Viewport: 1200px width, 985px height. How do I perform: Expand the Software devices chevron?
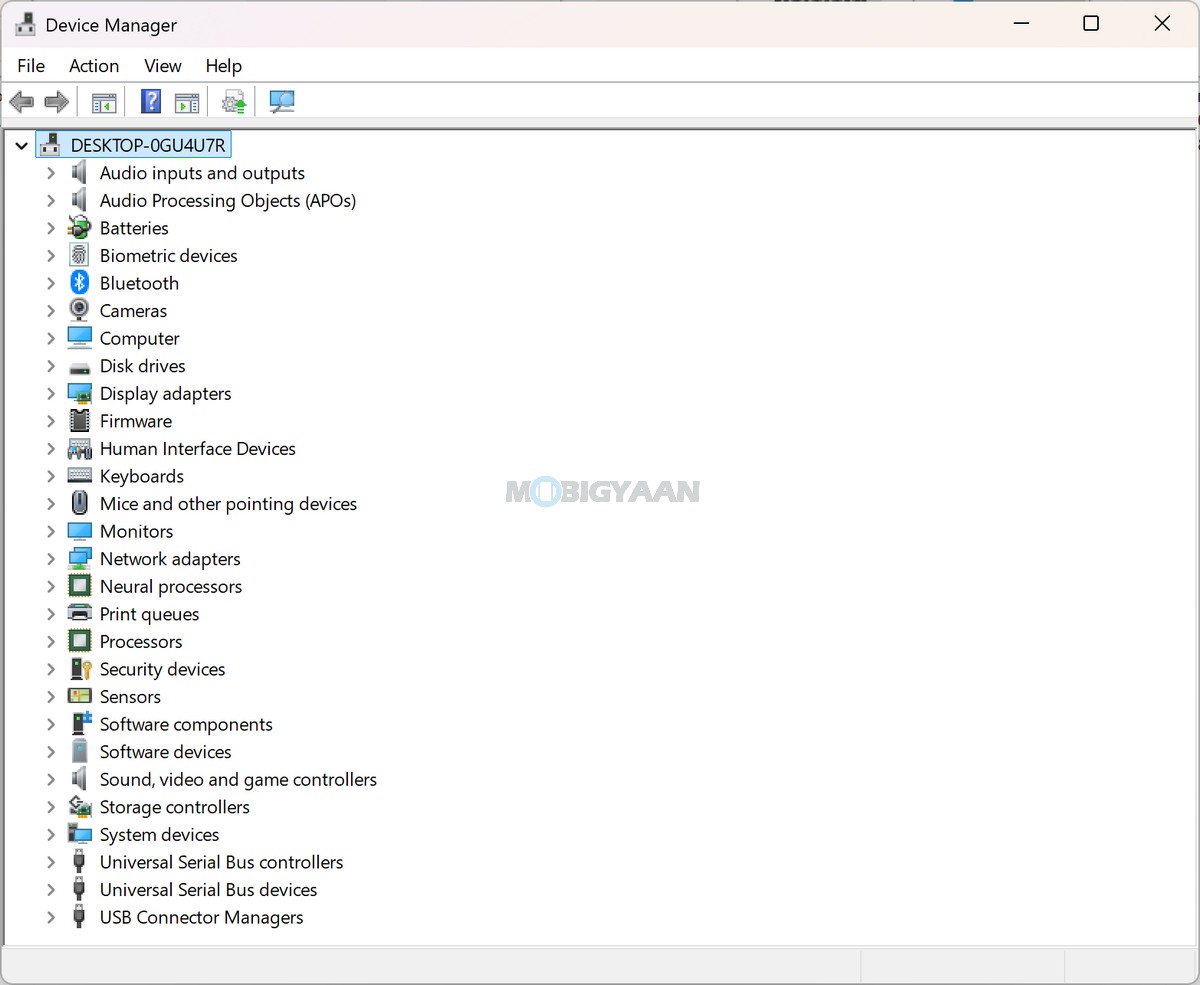pyautogui.click(x=51, y=752)
